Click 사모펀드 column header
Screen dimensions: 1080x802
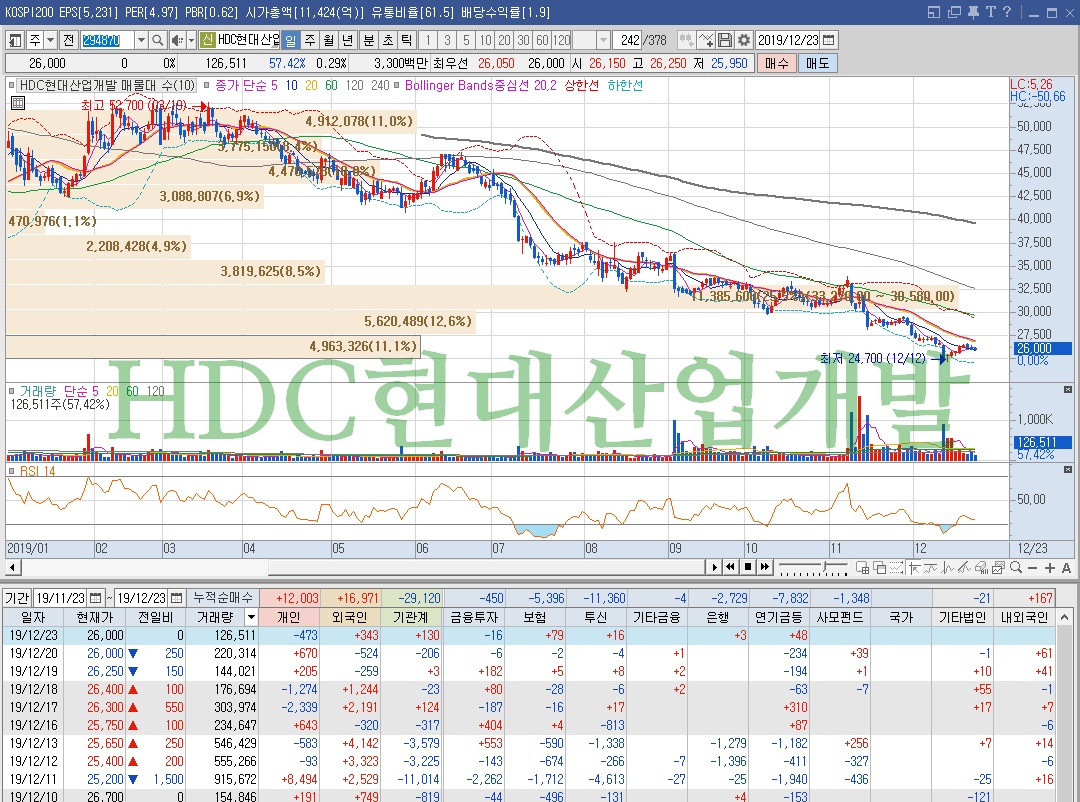point(840,617)
